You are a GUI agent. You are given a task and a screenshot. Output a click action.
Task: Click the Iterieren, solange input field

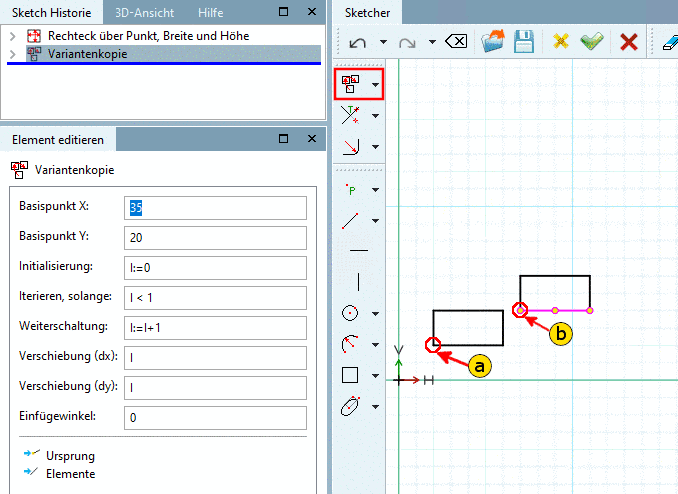point(215,298)
